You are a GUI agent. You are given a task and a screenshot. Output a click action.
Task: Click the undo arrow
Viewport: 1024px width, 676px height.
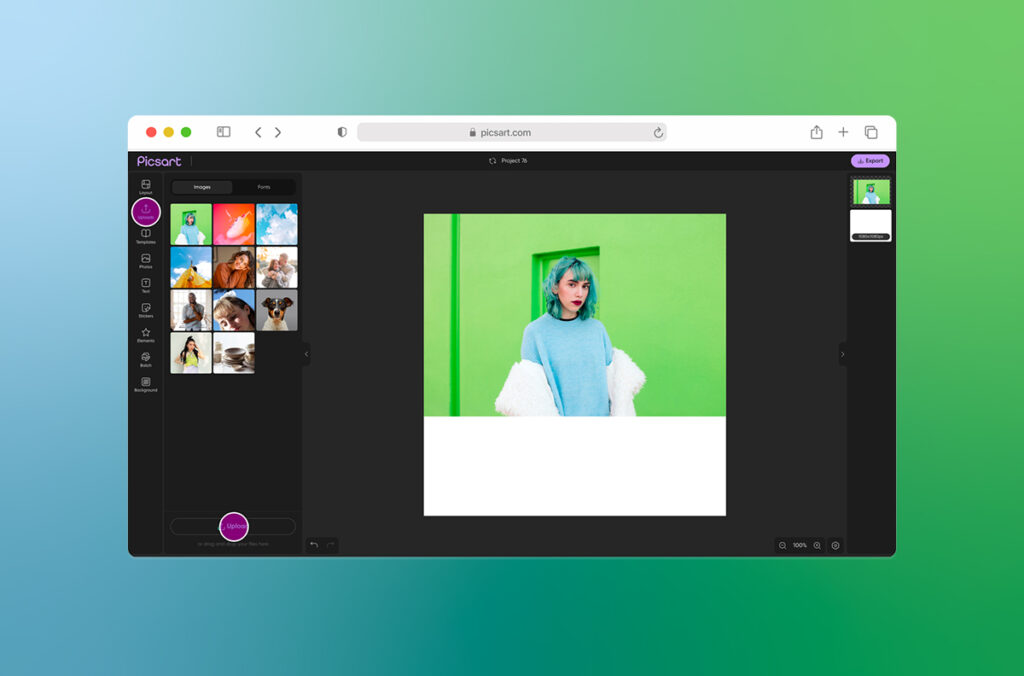(314, 545)
